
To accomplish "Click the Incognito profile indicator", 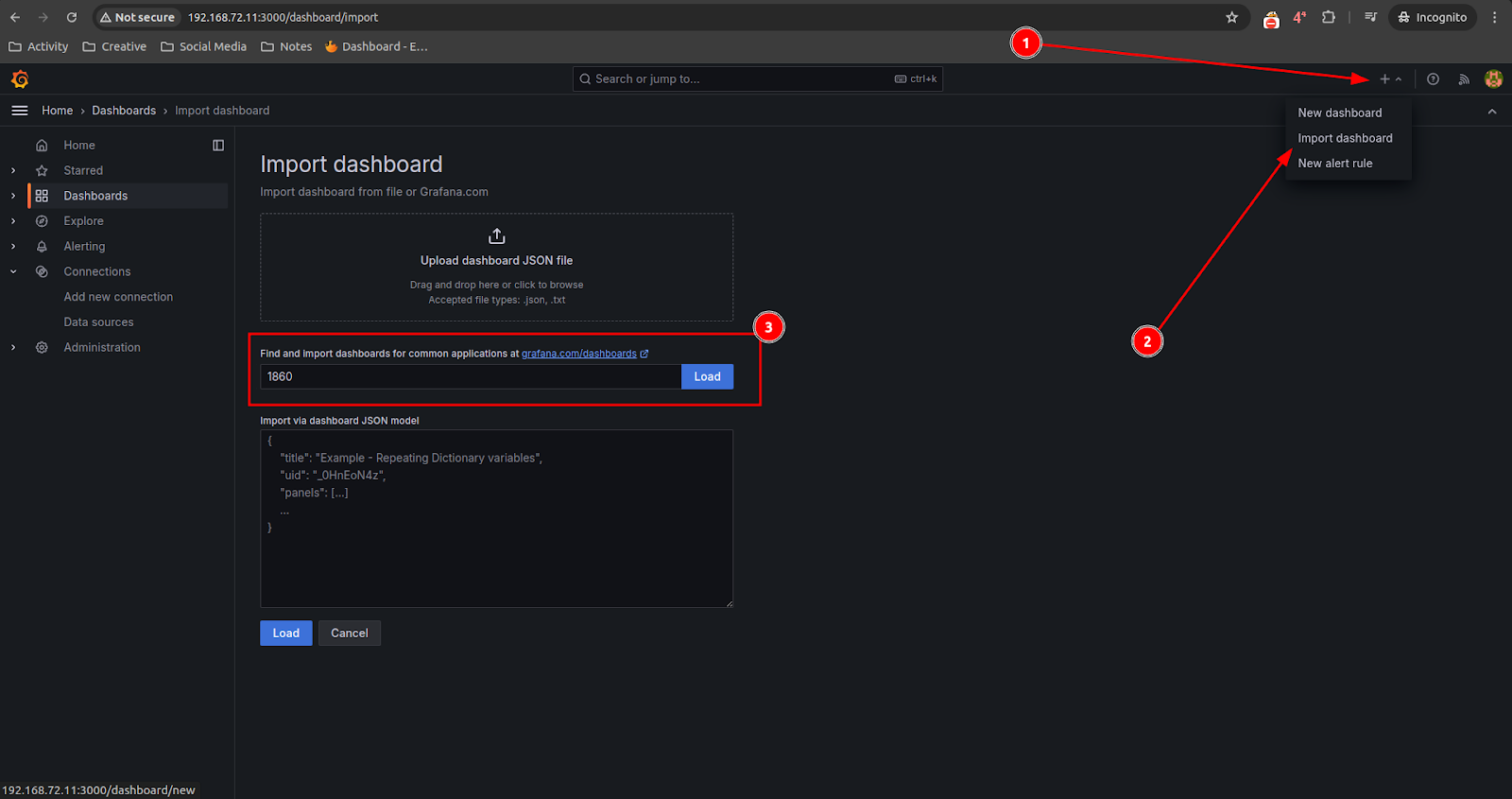I will coord(1432,17).
